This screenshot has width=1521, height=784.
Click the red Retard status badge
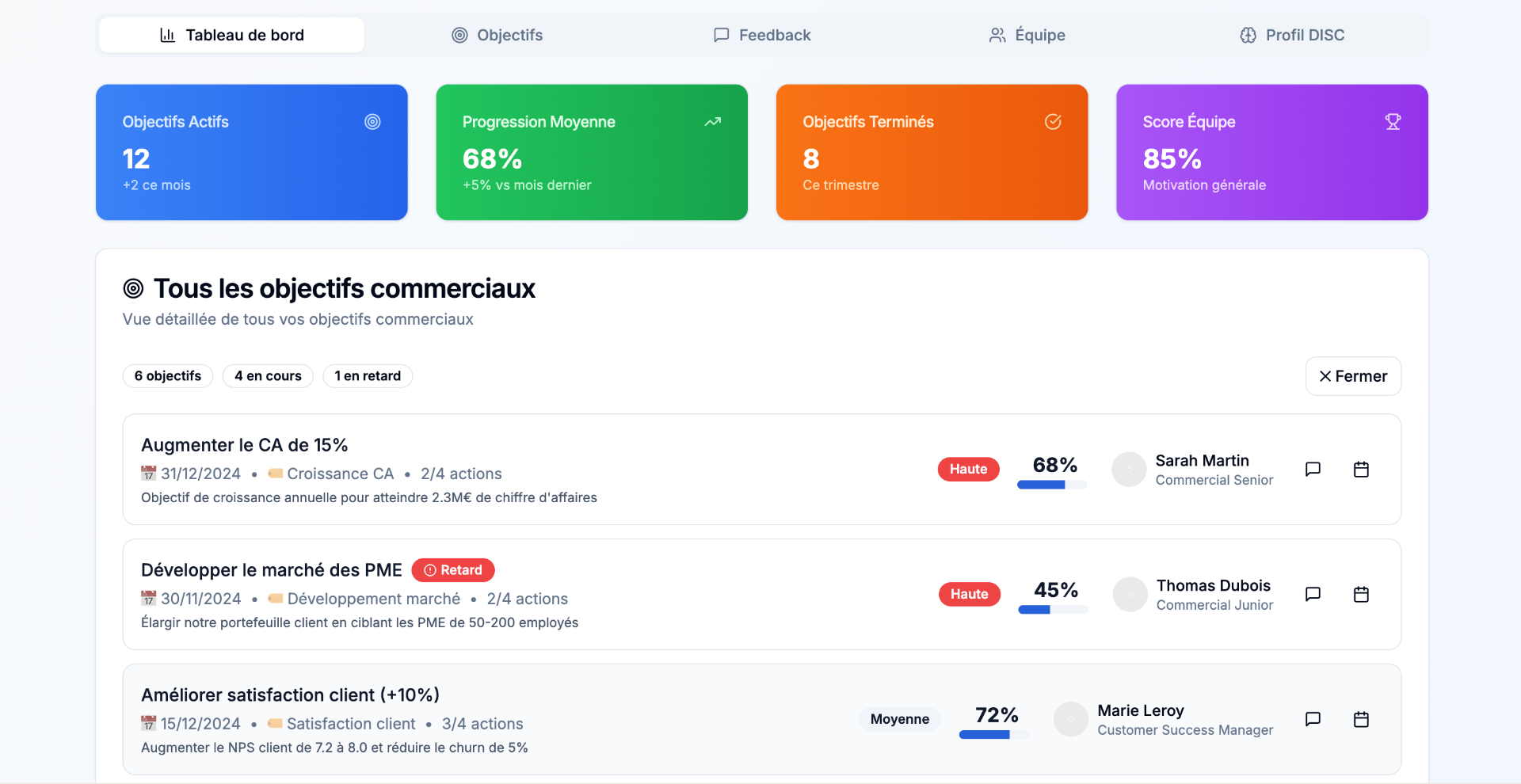[453, 570]
